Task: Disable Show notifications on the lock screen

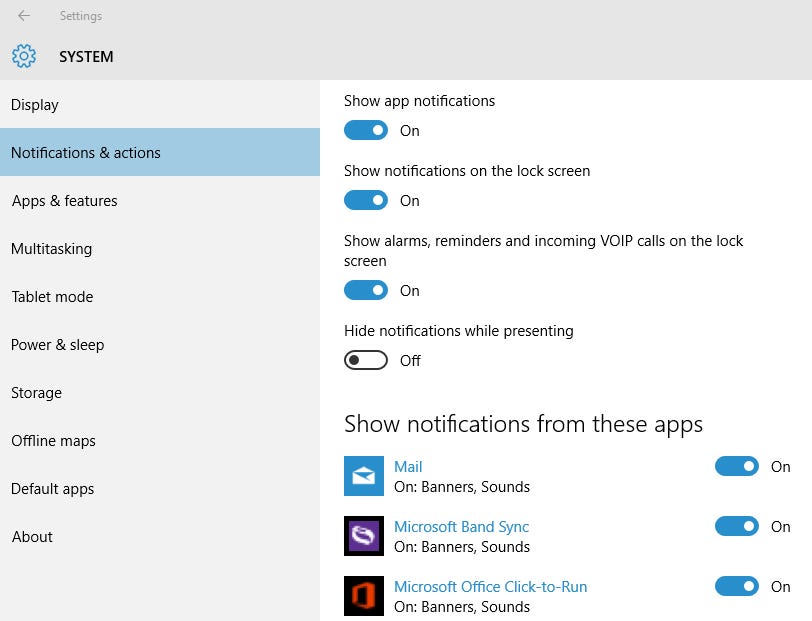Action: [366, 200]
